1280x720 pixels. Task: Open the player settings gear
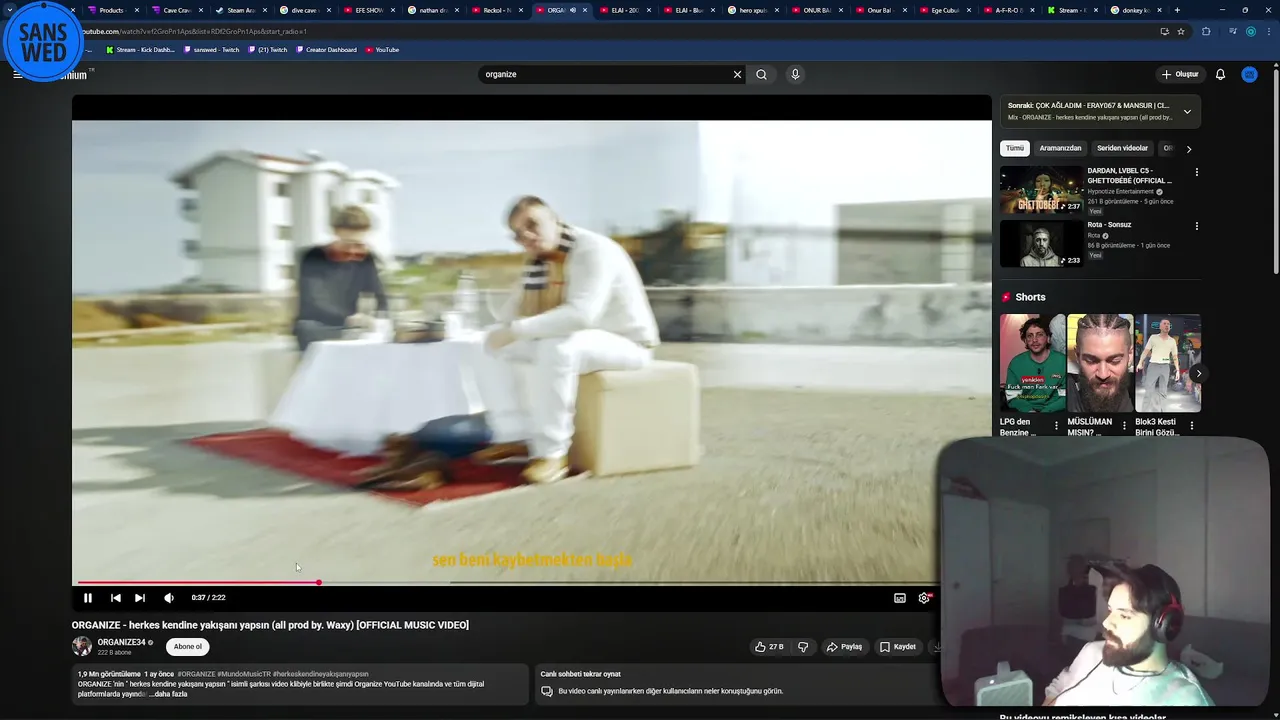coord(924,598)
